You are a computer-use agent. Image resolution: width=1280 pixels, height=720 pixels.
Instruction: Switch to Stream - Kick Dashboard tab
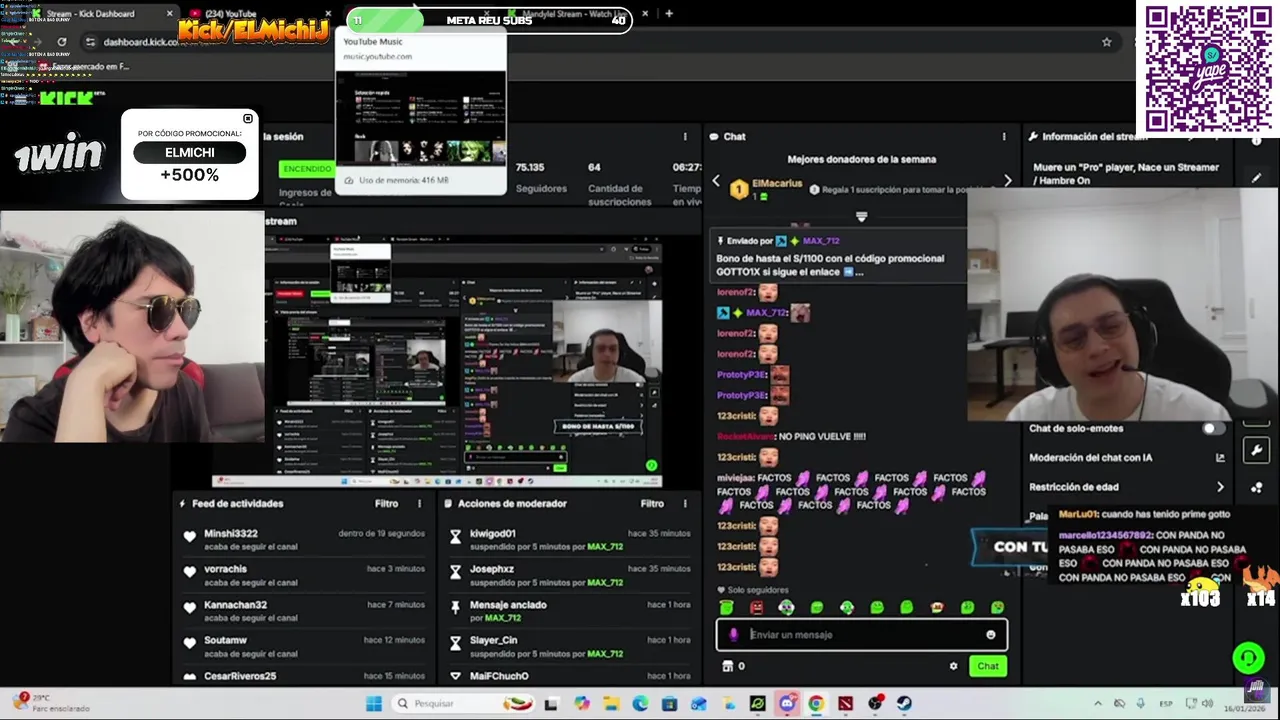pos(95,14)
